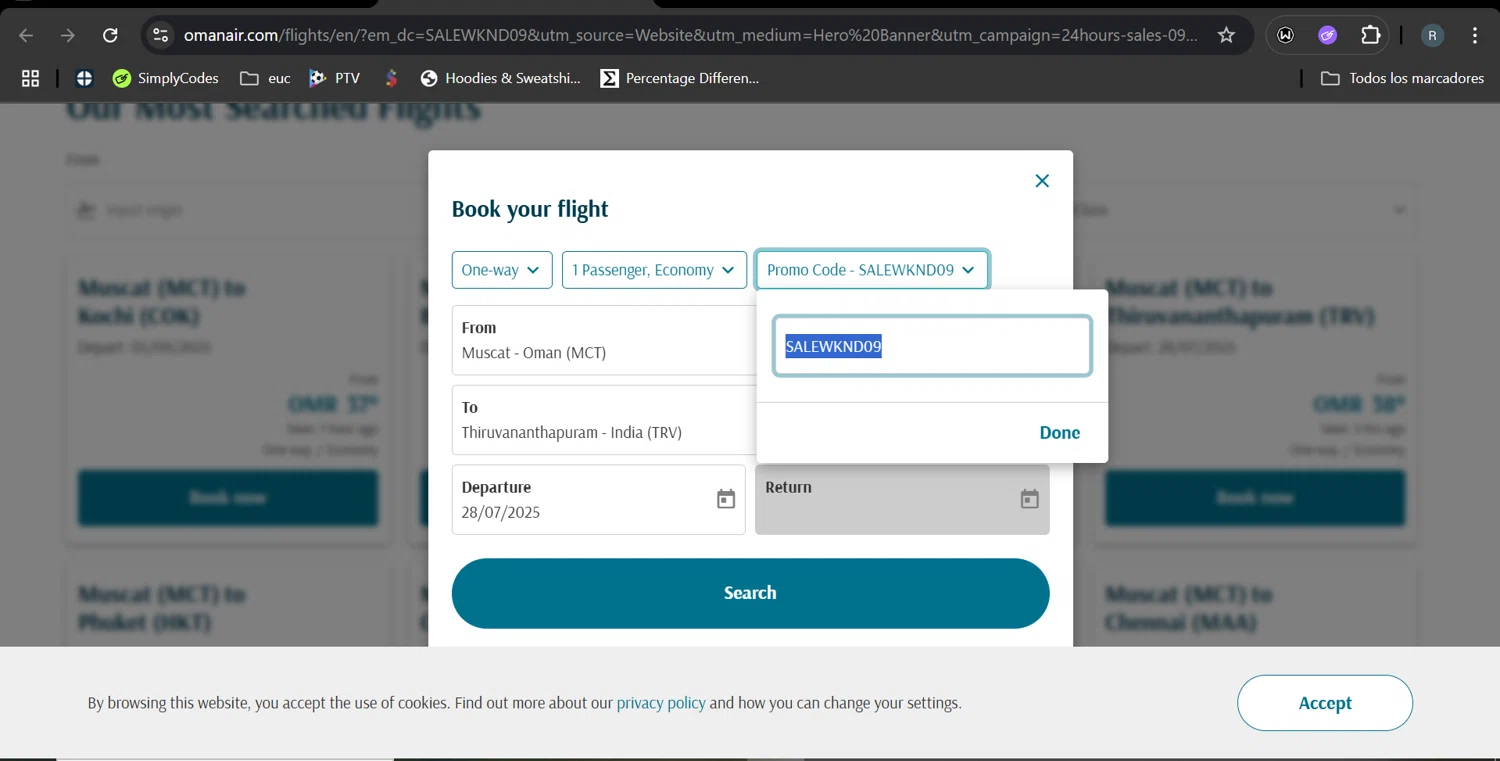The width and height of the screenshot is (1500, 761).
Task: Open the One-way trip type dropdown
Action: (x=502, y=270)
